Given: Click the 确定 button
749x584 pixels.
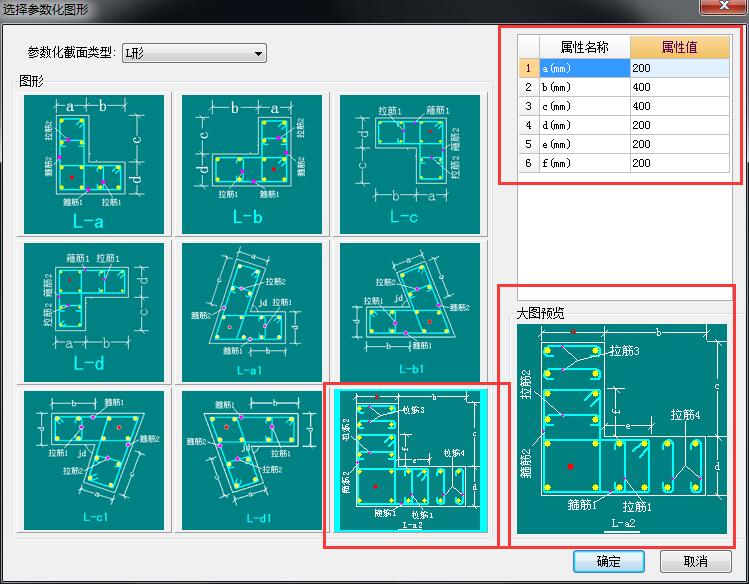Looking at the screenshot, I should click(x=609, y=561).
